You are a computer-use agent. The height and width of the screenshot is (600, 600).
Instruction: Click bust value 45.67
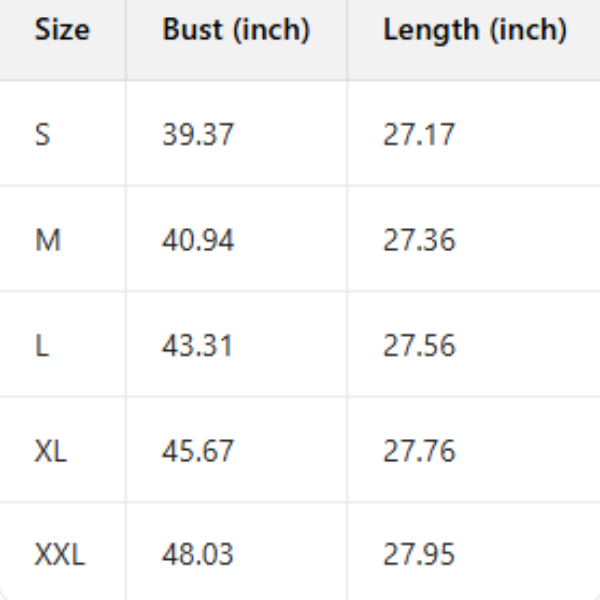[198, 451]
